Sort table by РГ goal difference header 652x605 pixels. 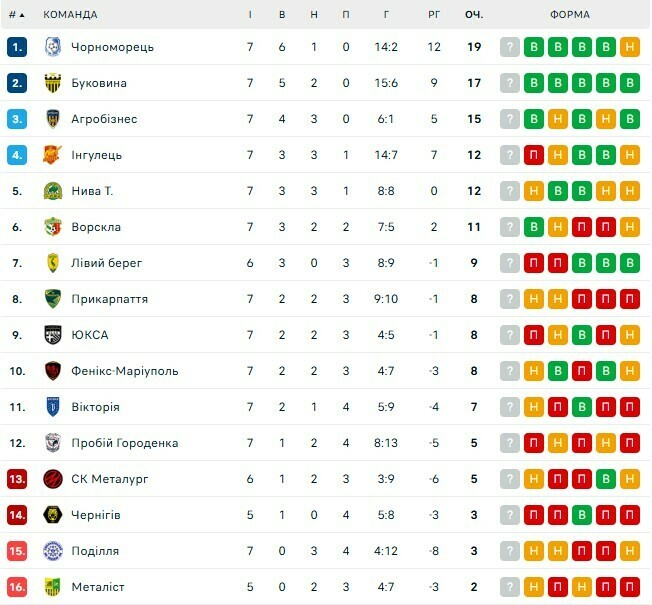[x=434, y=15]
